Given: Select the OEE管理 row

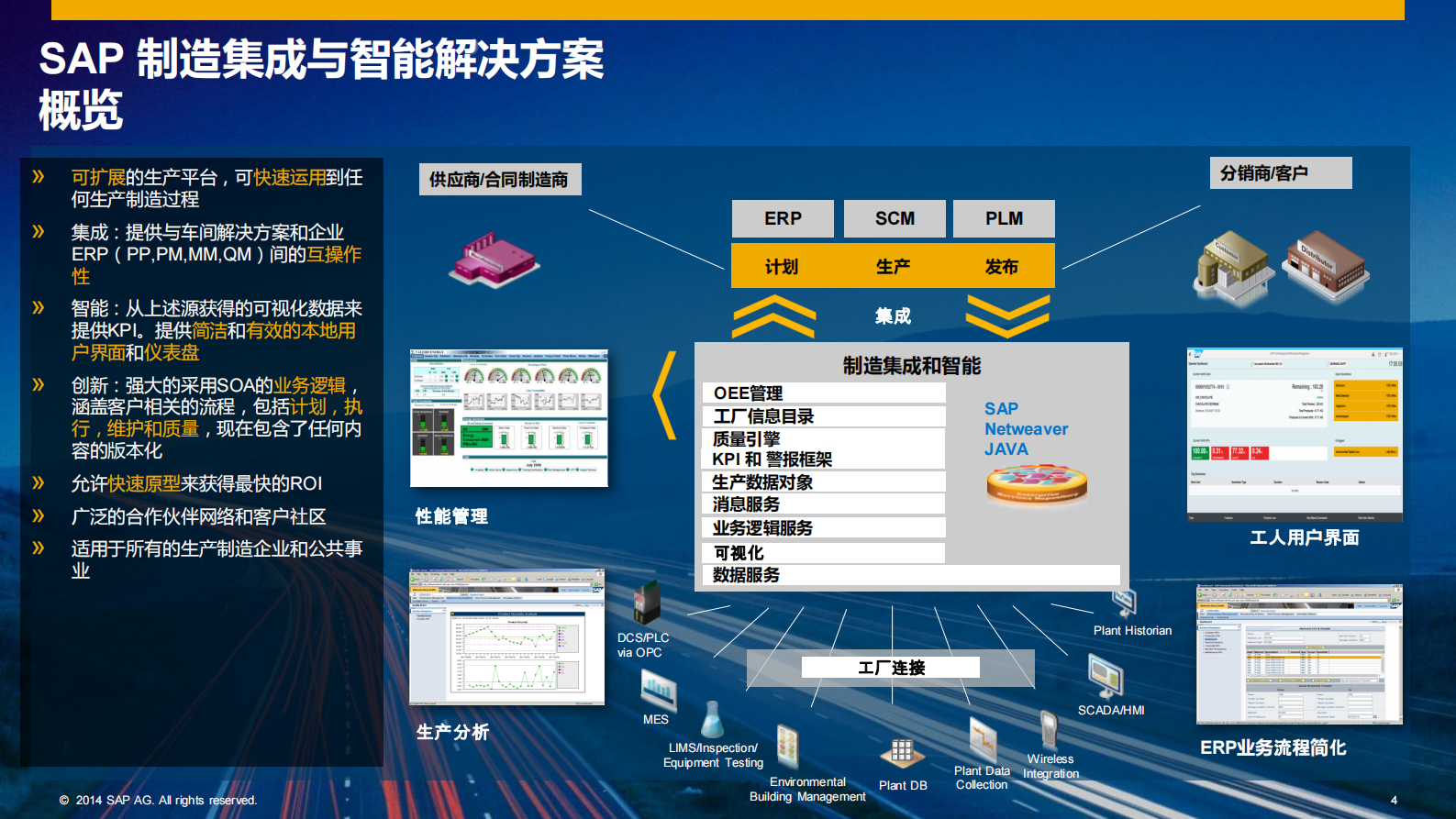Looking at the screenshot, I should coord(823,393).
